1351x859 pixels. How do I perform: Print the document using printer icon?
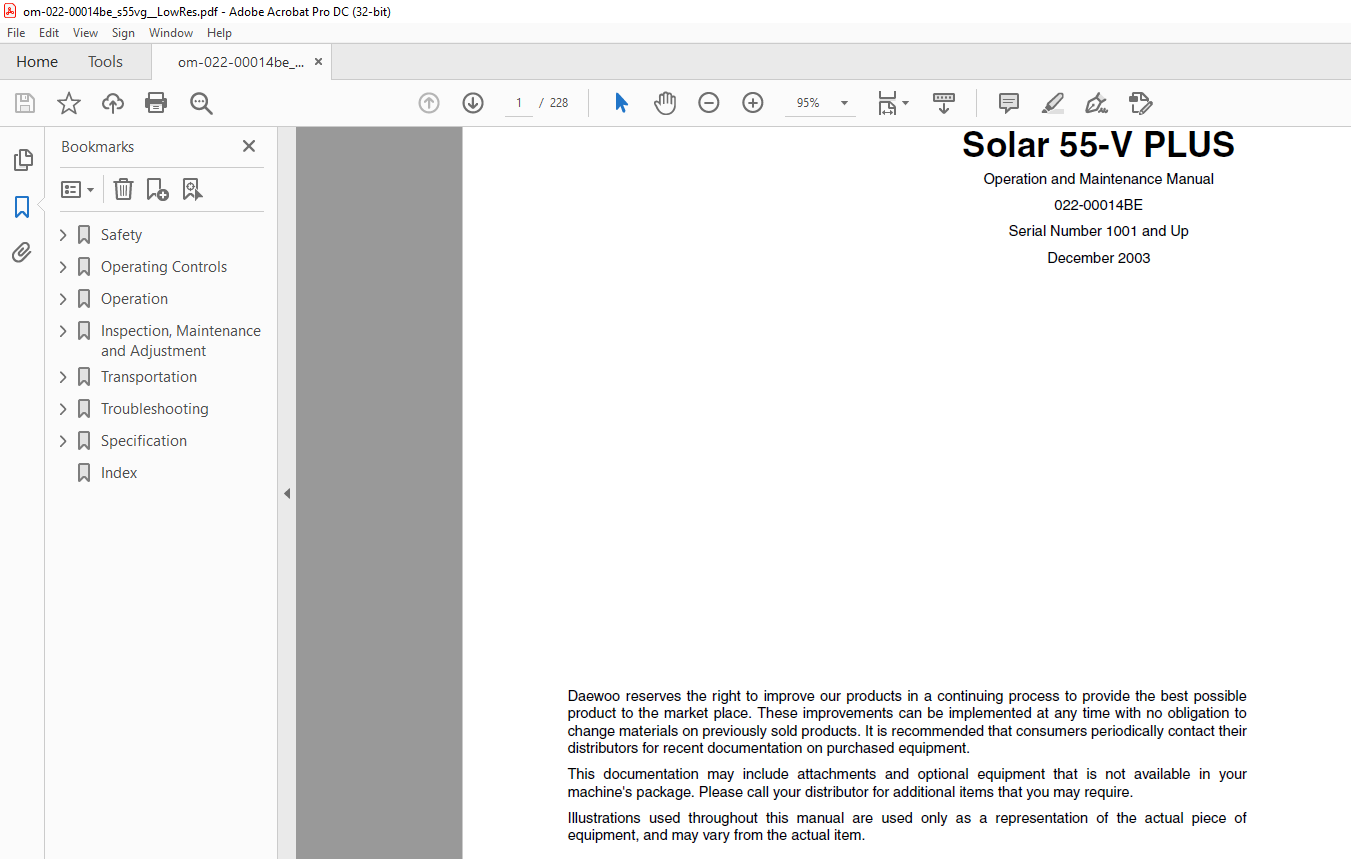156,103
